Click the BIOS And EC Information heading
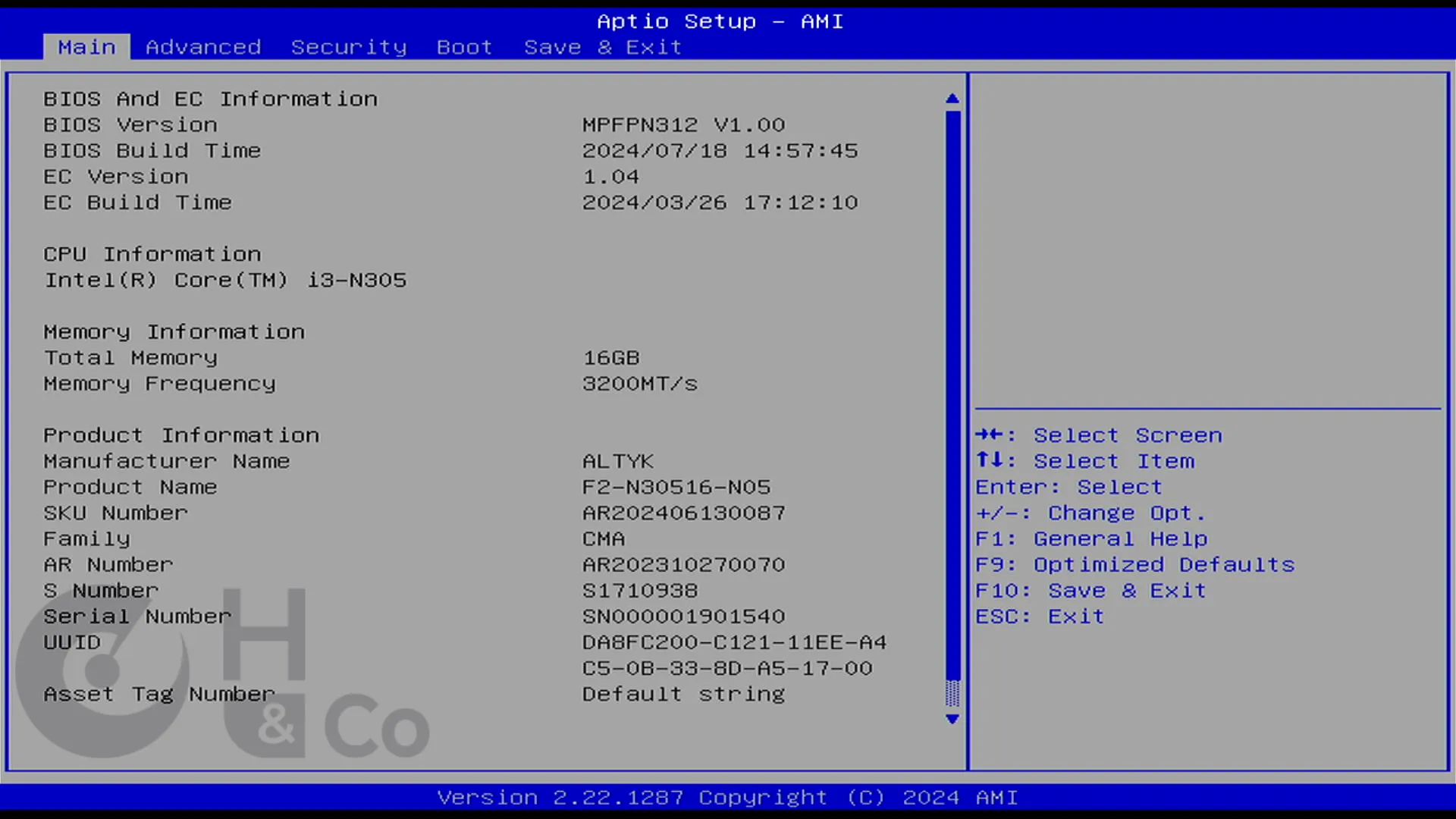Image resolution: width=1456 pixels, height=819 pixels. point(210,99)
